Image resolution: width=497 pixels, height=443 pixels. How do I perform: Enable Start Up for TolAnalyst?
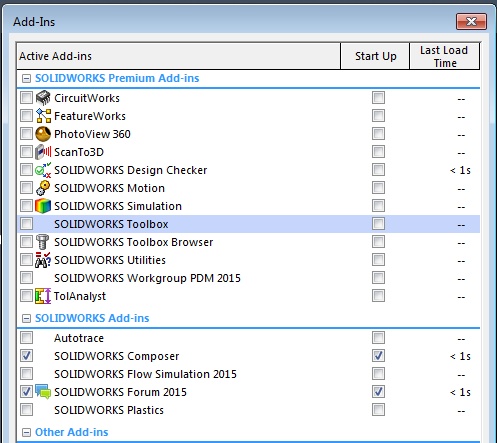378,296
